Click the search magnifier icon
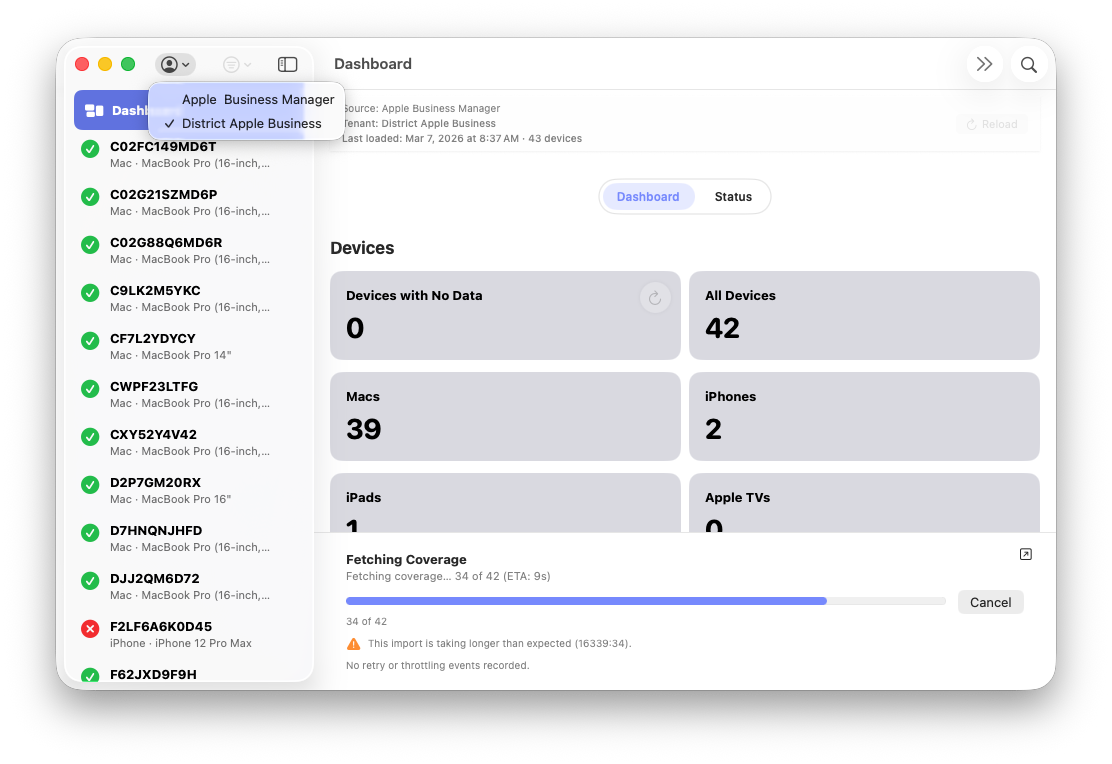 pyautogui.click(x=1028, y=63)
